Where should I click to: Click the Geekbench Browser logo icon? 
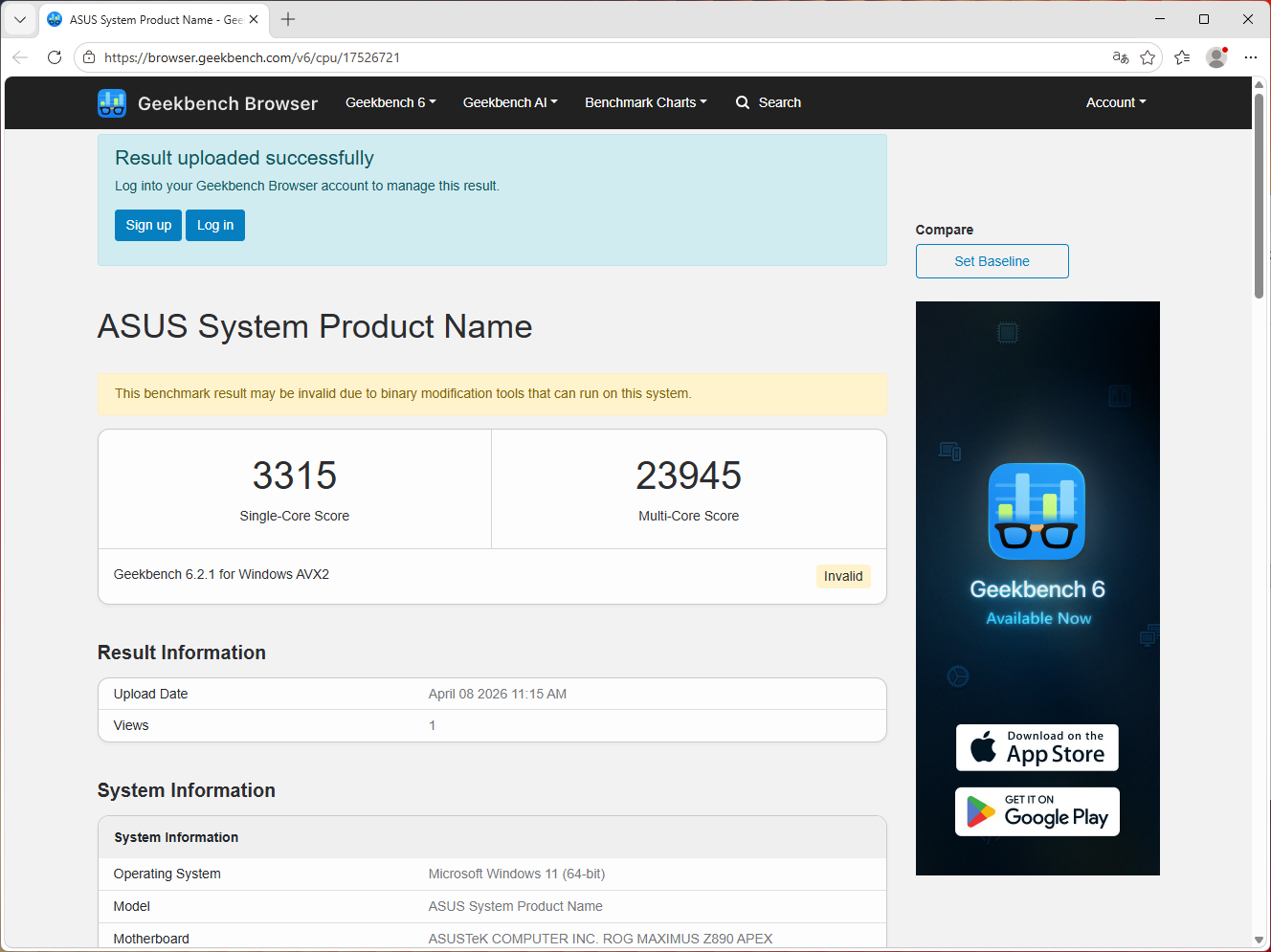point(112,103)
